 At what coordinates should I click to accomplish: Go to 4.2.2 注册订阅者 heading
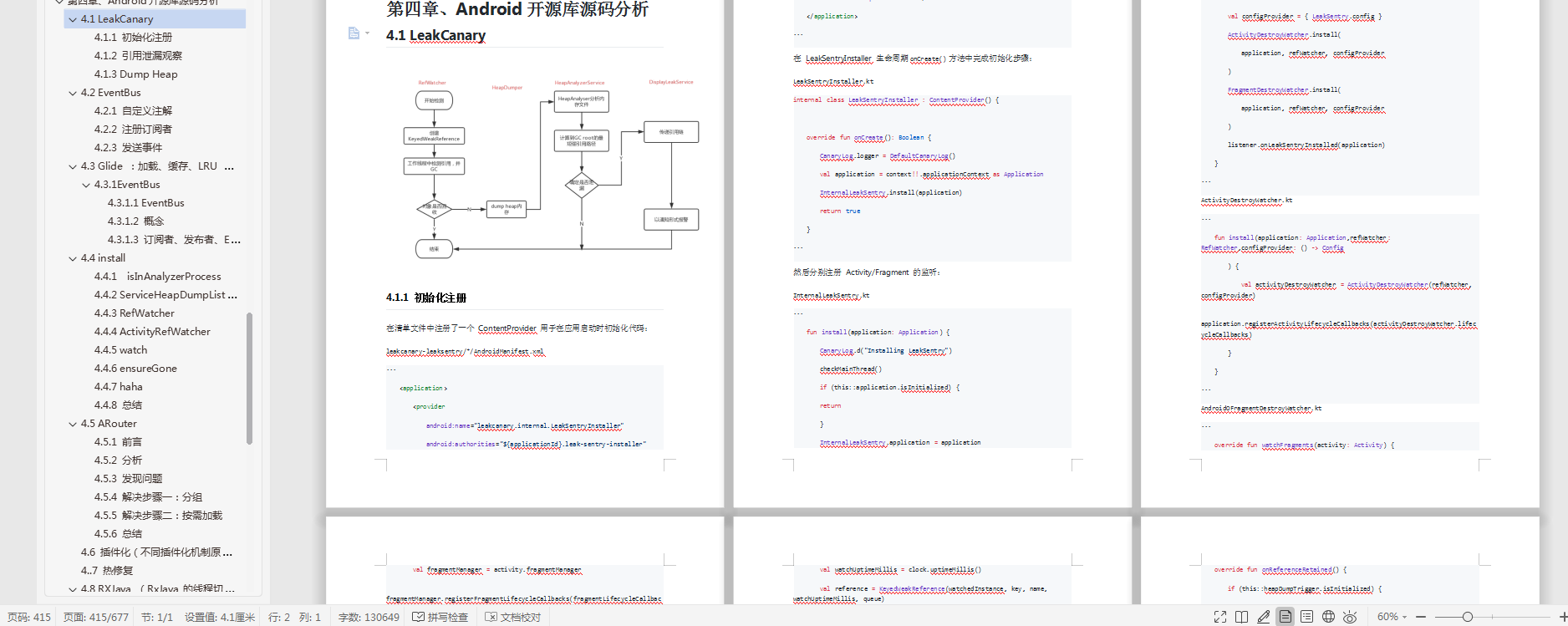[x=133, y=129]
